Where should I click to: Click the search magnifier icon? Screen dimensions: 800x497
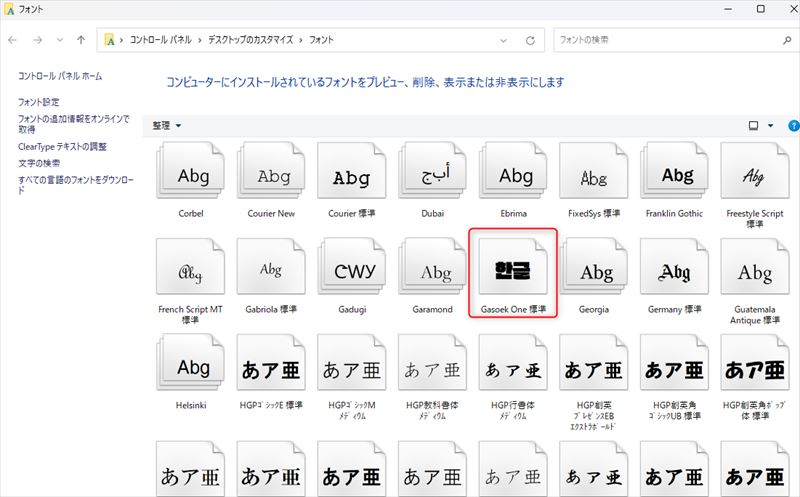(787, 40)
